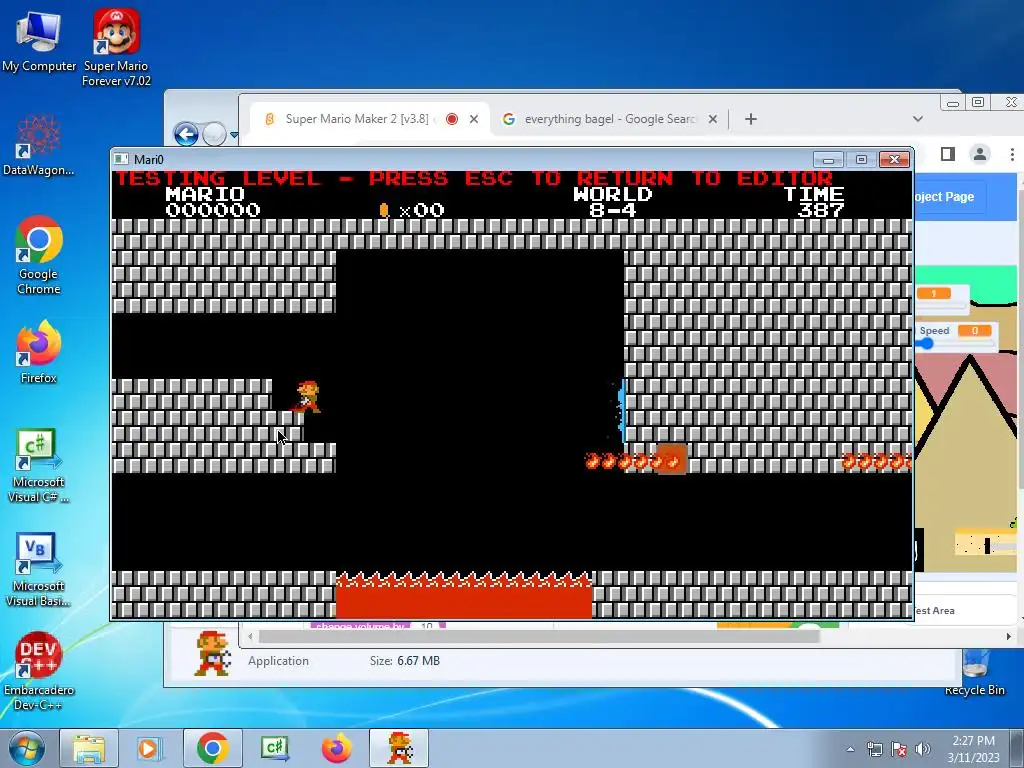This screenshot has width=1024, height=768.
Task: Click the Mario application file icon
Action: (213, 653)
